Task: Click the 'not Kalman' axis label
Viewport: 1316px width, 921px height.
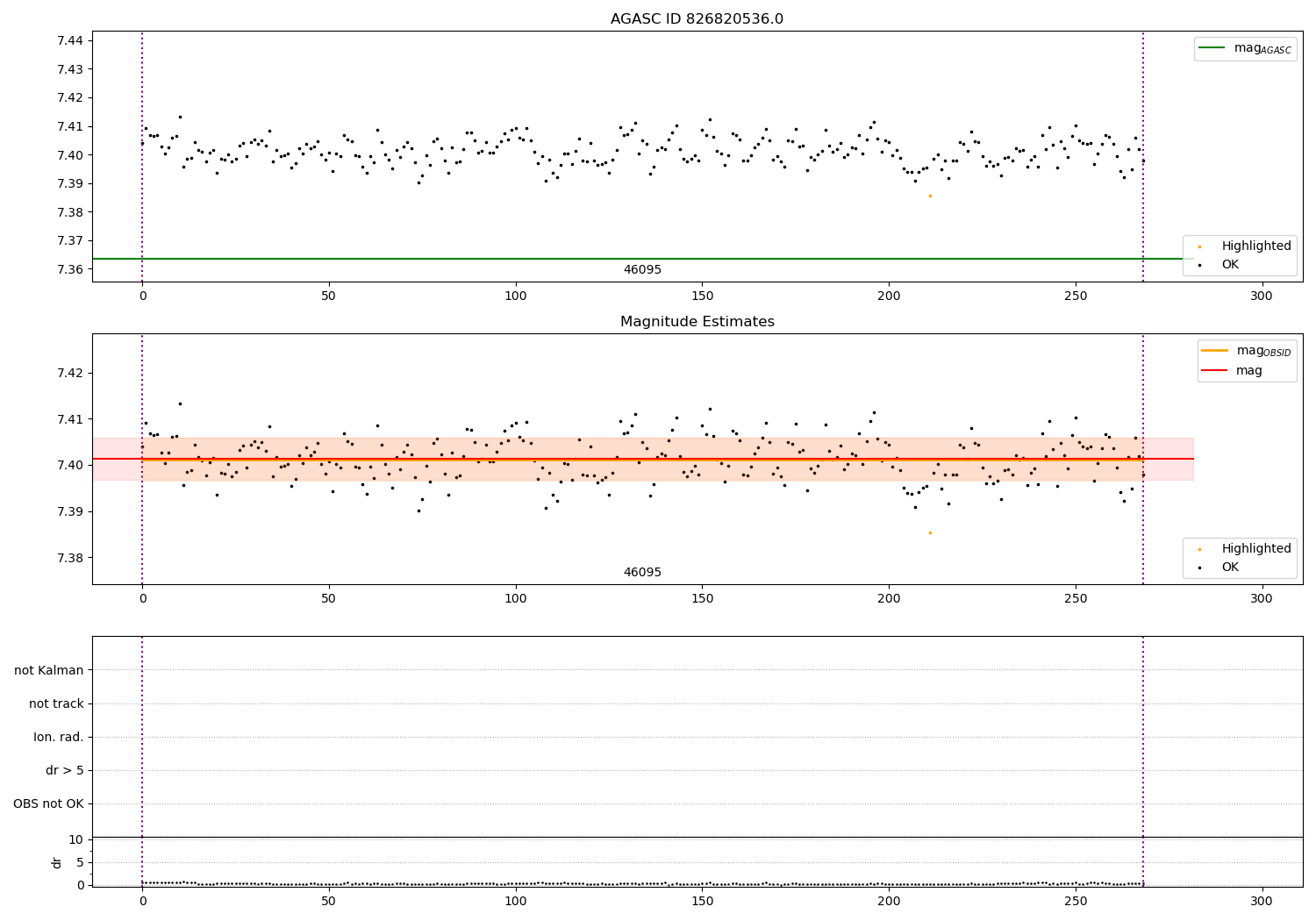Action: point(49,671)
